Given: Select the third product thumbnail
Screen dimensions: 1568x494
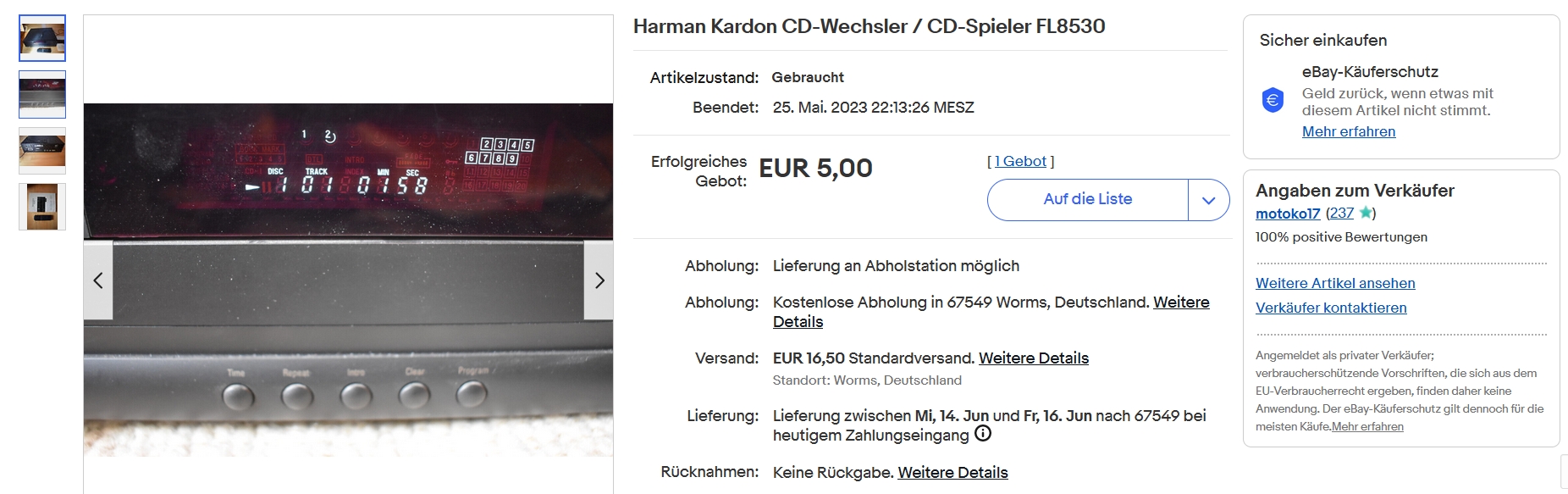Looking at the screenshot, I should (x=42, y=151).
